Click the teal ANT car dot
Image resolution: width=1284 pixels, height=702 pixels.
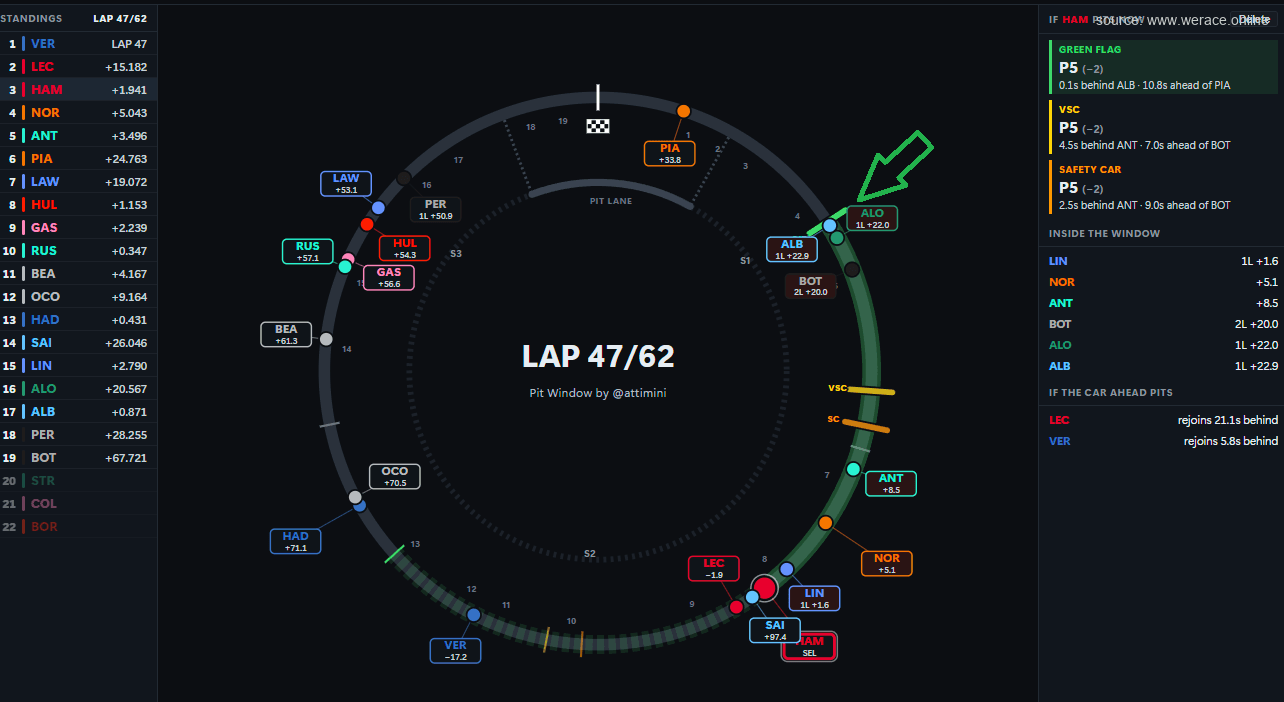tap(853, 469)
